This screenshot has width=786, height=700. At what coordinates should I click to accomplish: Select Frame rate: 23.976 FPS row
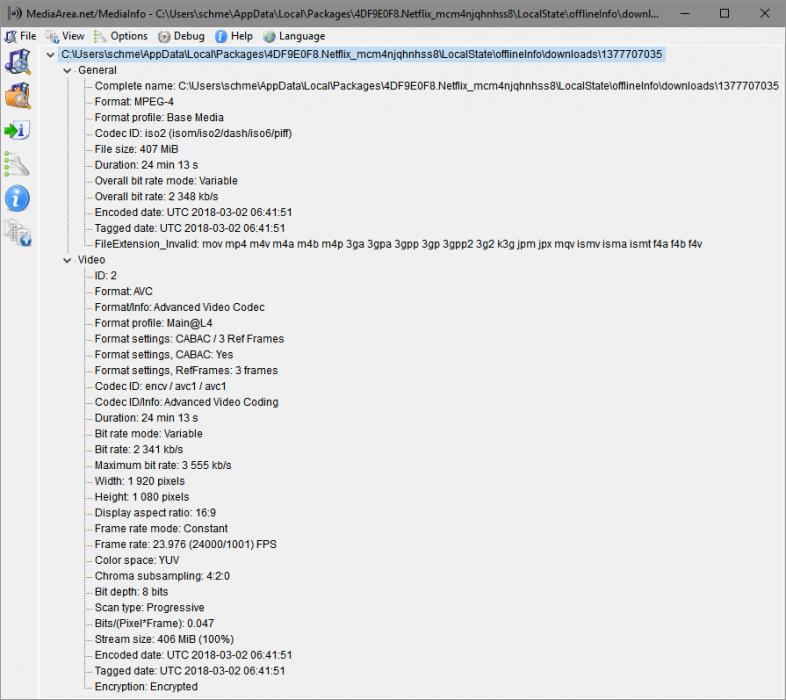tap(185, 544)
